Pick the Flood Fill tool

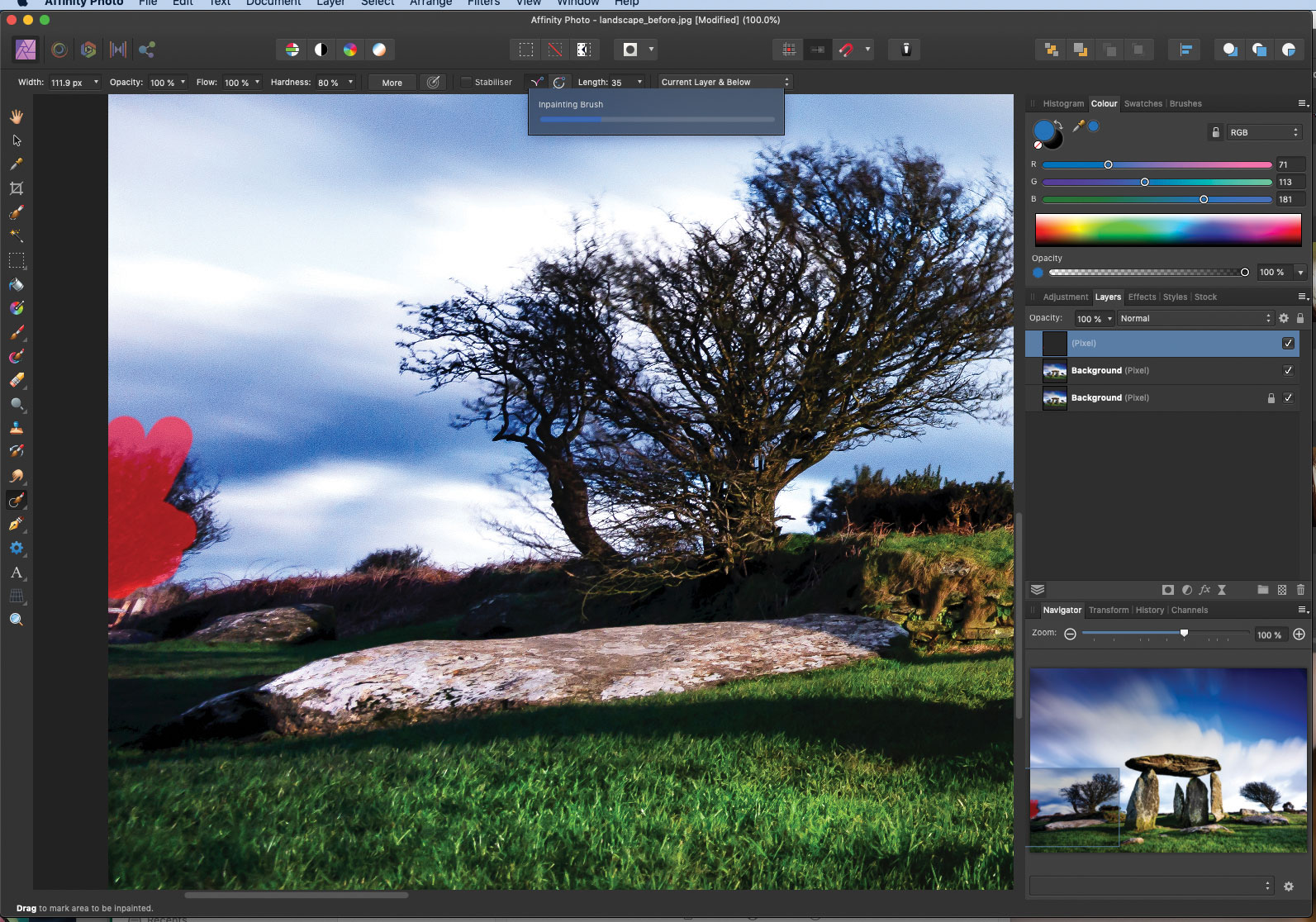click(x=16, y=285)
